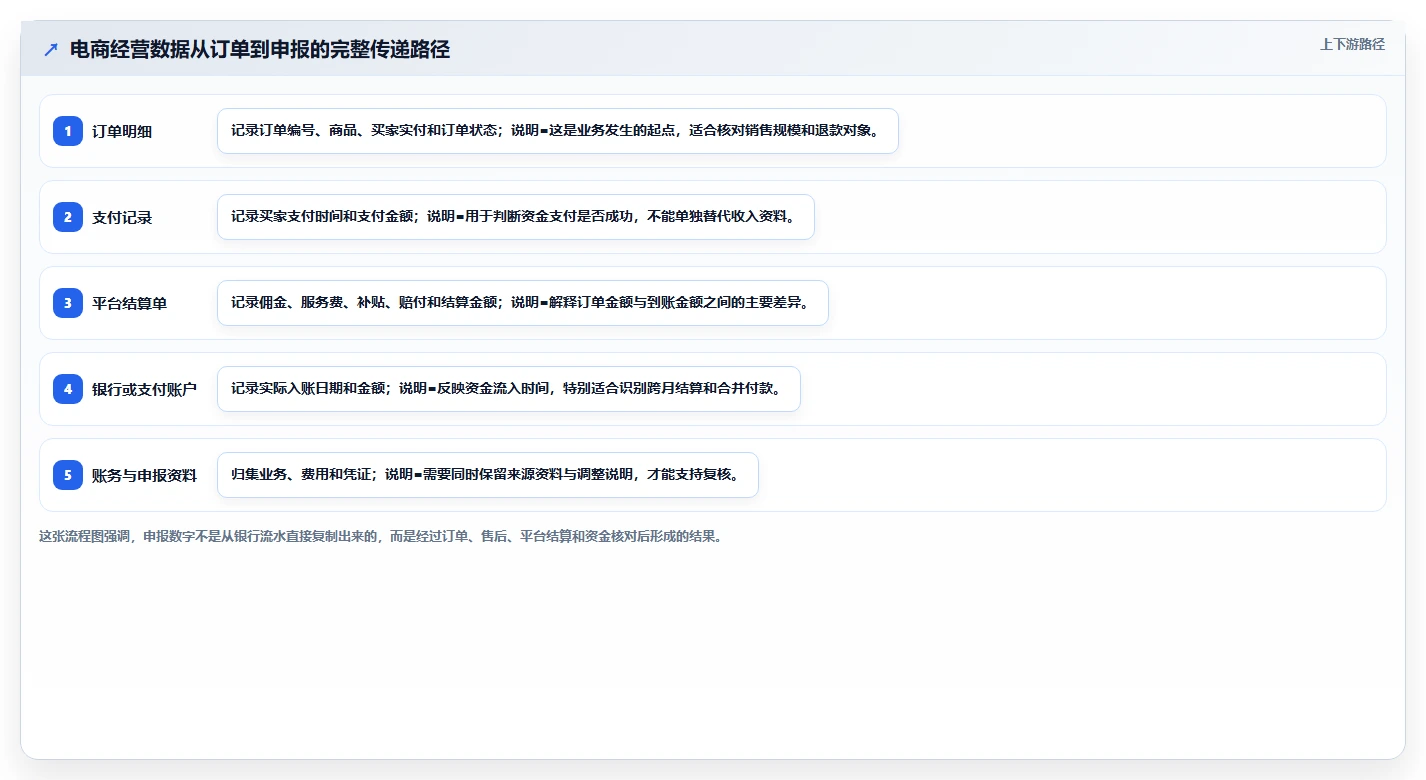Open the description box starting 记录订单编号

(x=558, y=131)
